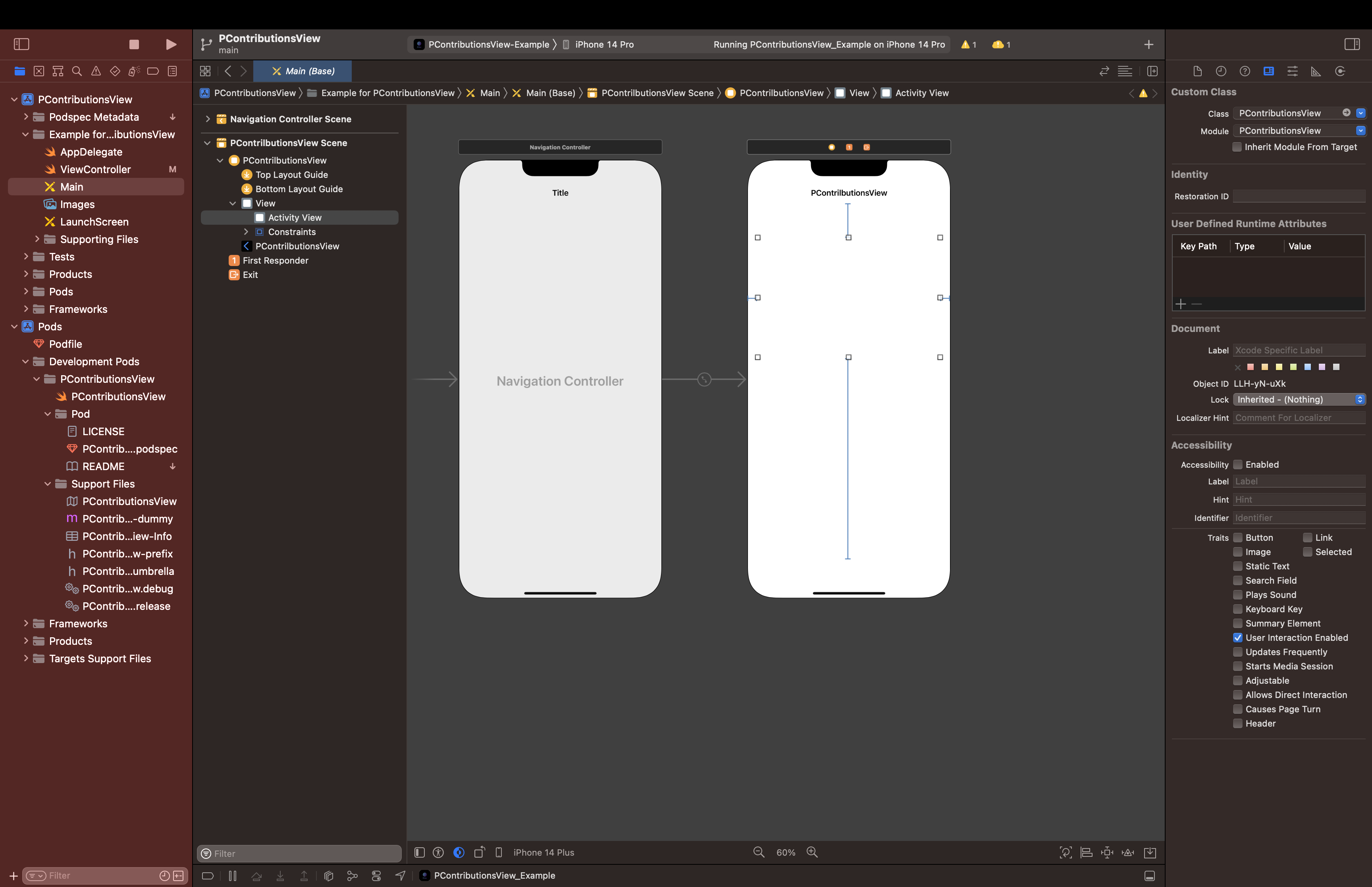Add an editor on right
Viewport: 1372px width, 887px height.
pyautogui.click(x=1152, y=71)
